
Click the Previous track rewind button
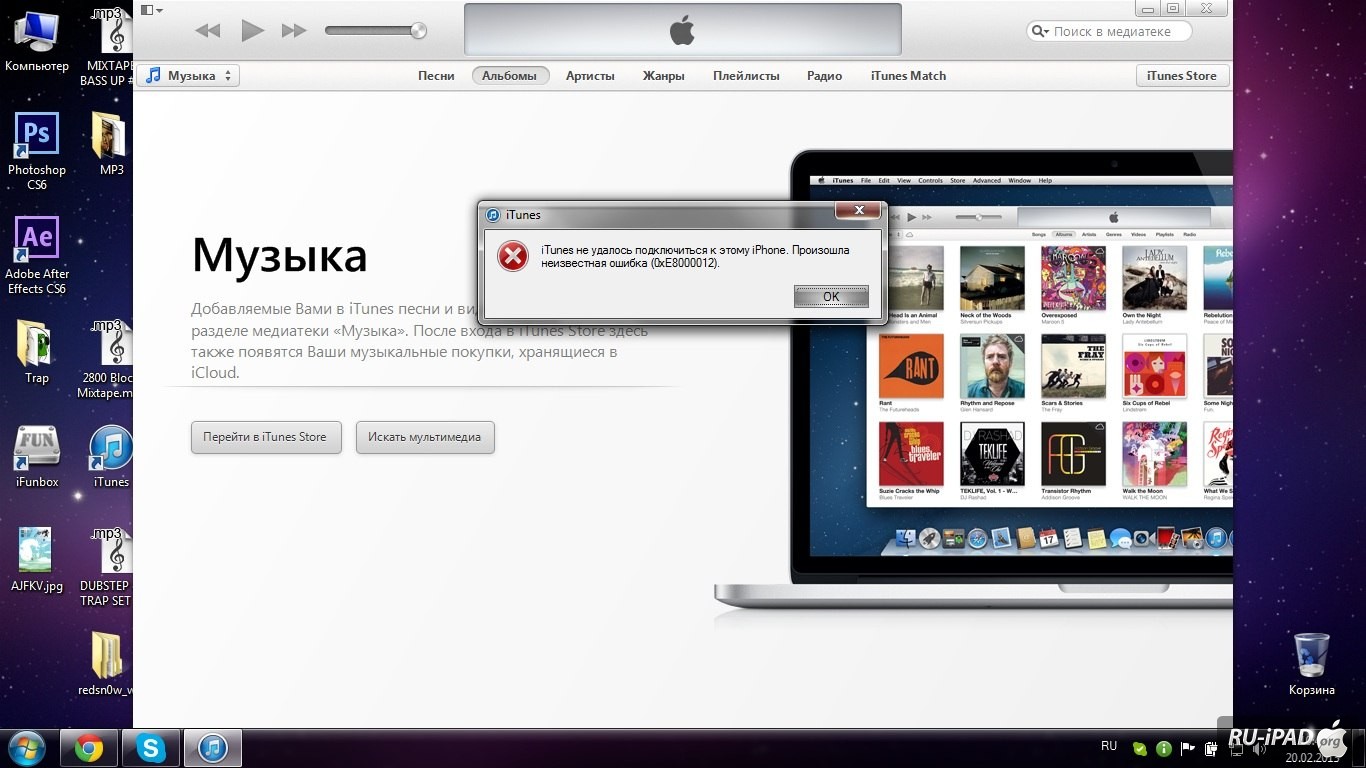click(x=207, y=31)
